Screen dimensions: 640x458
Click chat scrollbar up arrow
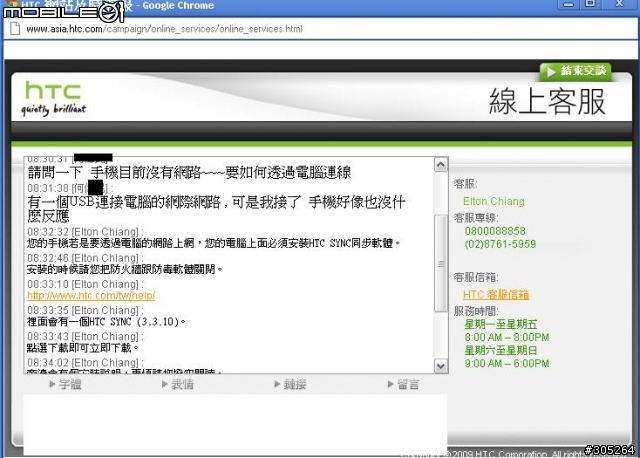tap(441, 165)
